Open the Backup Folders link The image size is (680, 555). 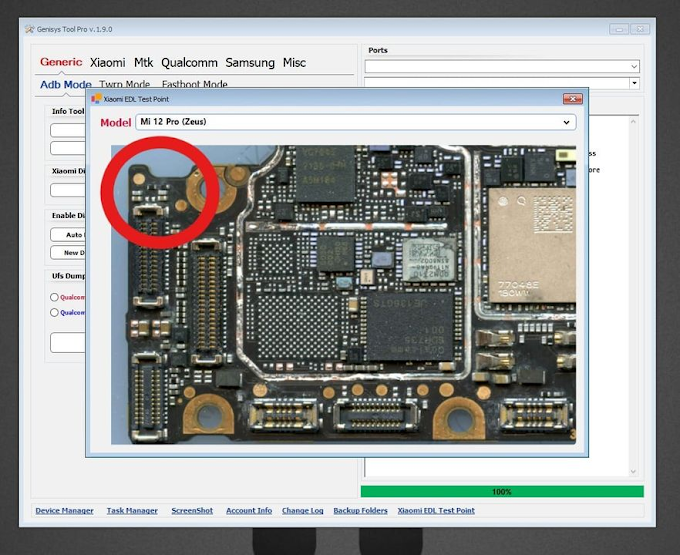(360, 511)
